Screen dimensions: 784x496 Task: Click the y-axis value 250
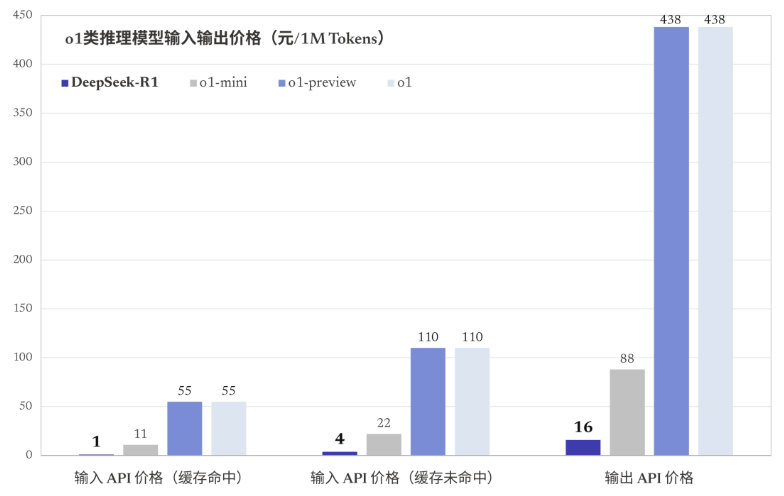pyautogui.click(x=22, y=210)
